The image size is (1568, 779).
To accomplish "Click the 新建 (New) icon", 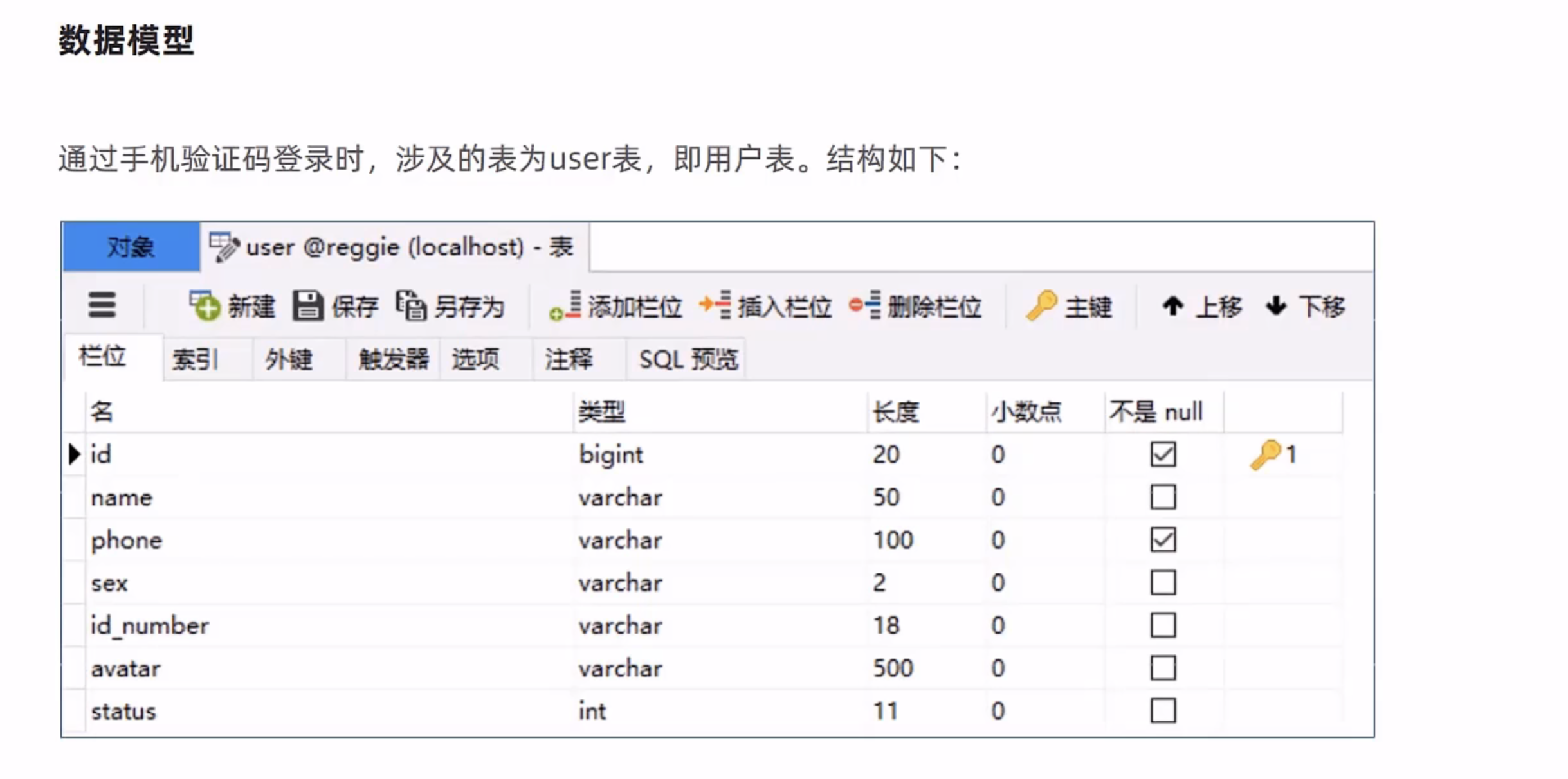I will (x=205, y=306).
